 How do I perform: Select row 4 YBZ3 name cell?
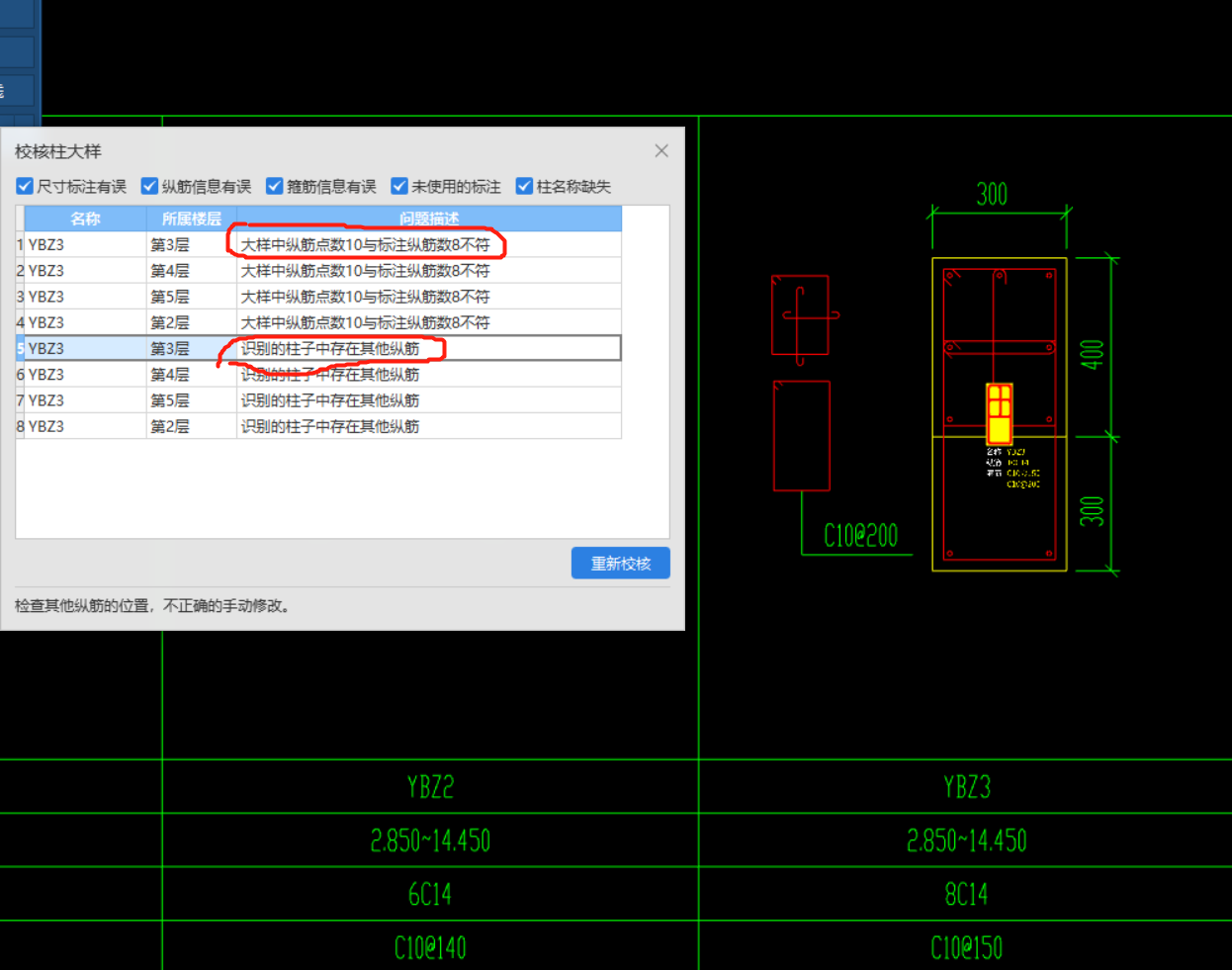click(x=85, y=322)
